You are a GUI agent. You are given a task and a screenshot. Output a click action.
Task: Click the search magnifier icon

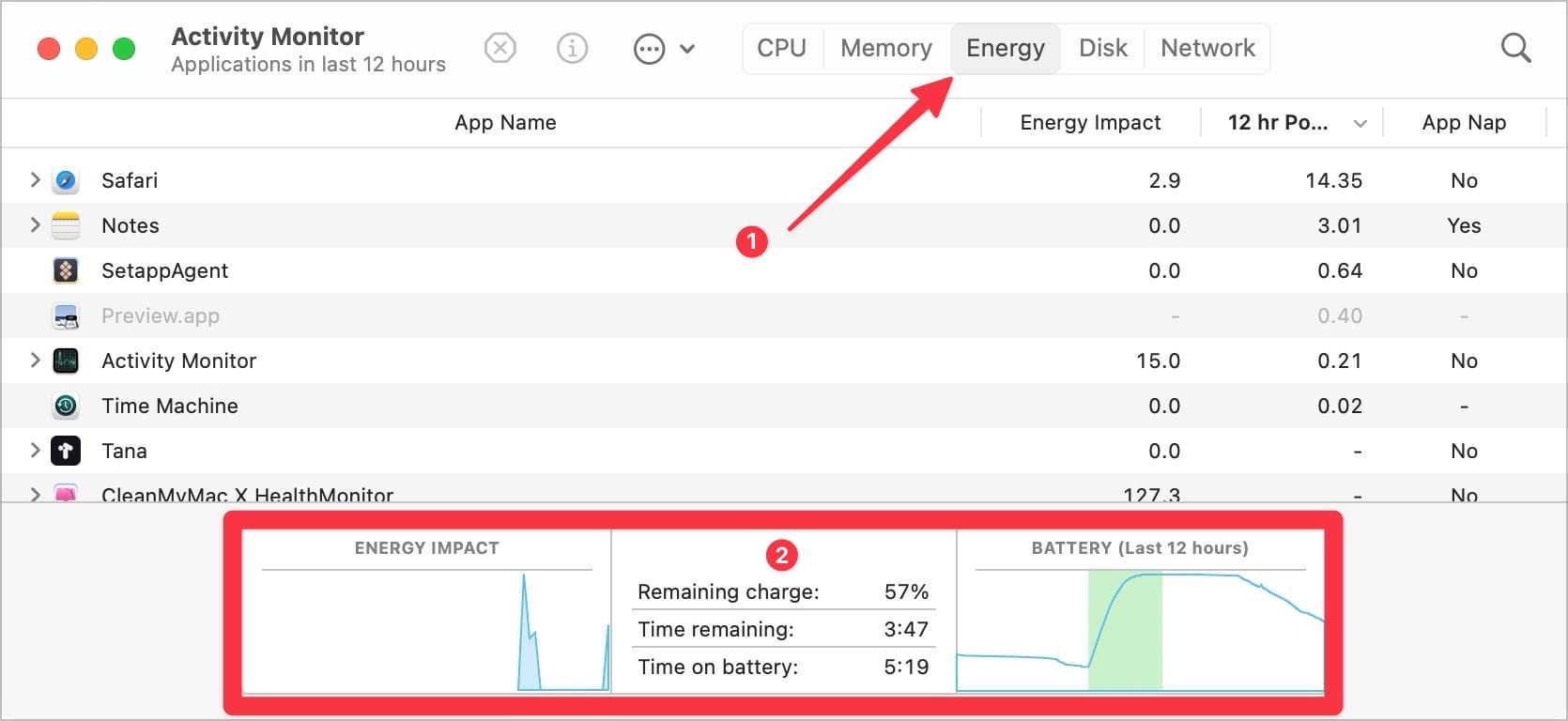(x=1515, y=48)
